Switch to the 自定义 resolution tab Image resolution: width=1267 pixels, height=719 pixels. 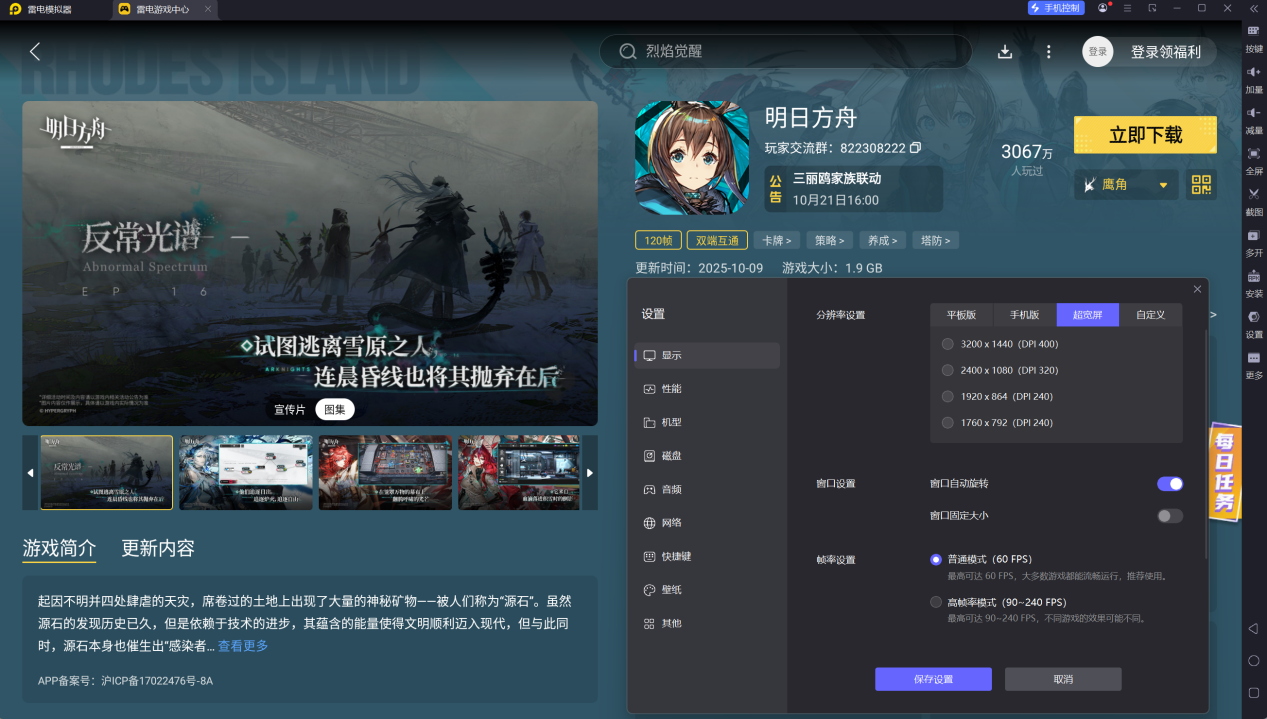point(1150,314)
